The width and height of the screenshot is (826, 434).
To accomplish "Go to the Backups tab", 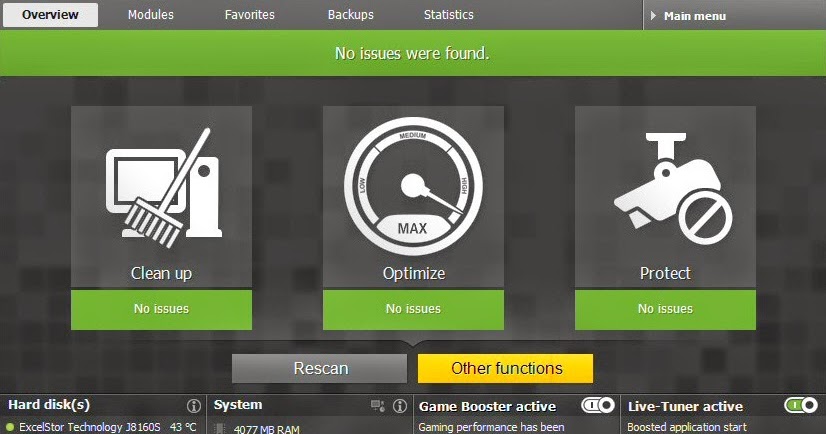I will point(350,15).
